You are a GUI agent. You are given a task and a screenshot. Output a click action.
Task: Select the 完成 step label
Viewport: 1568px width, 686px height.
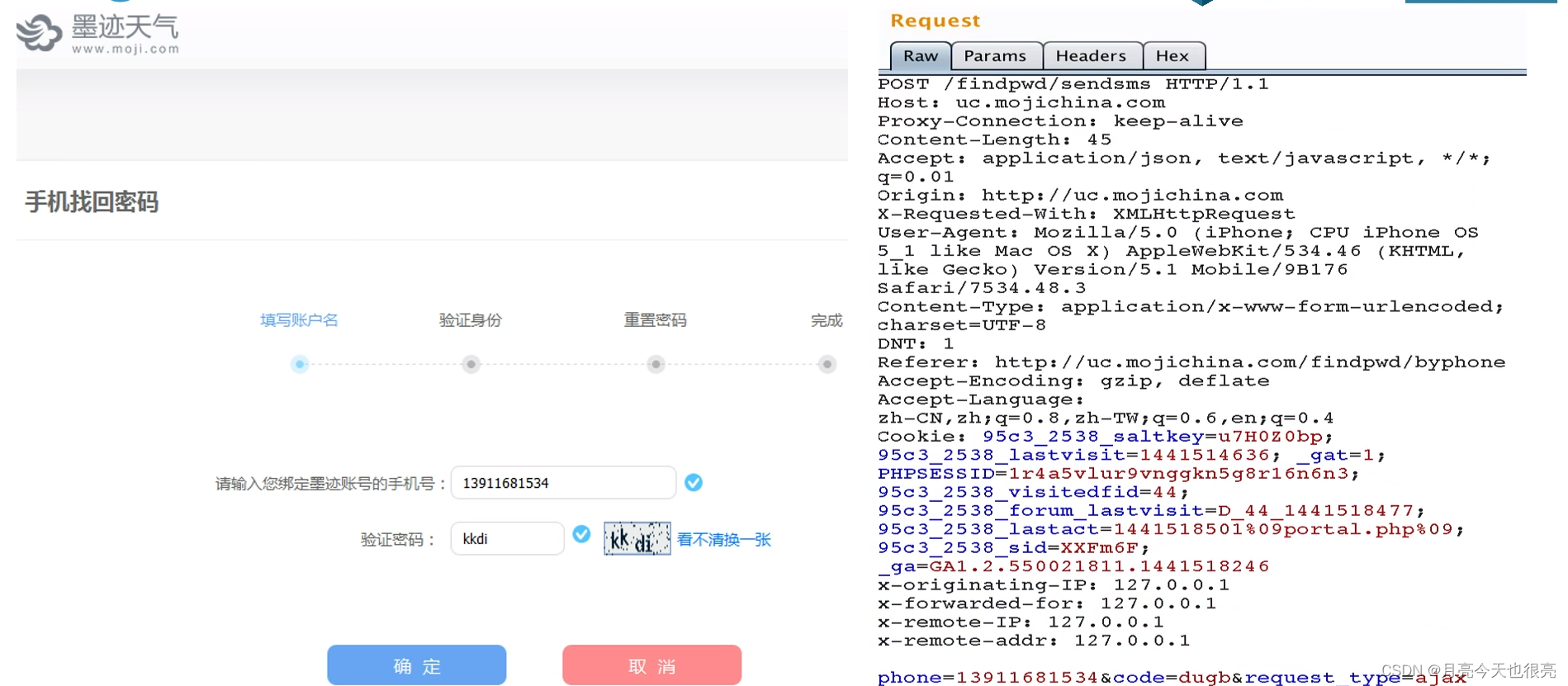[827, 320]
